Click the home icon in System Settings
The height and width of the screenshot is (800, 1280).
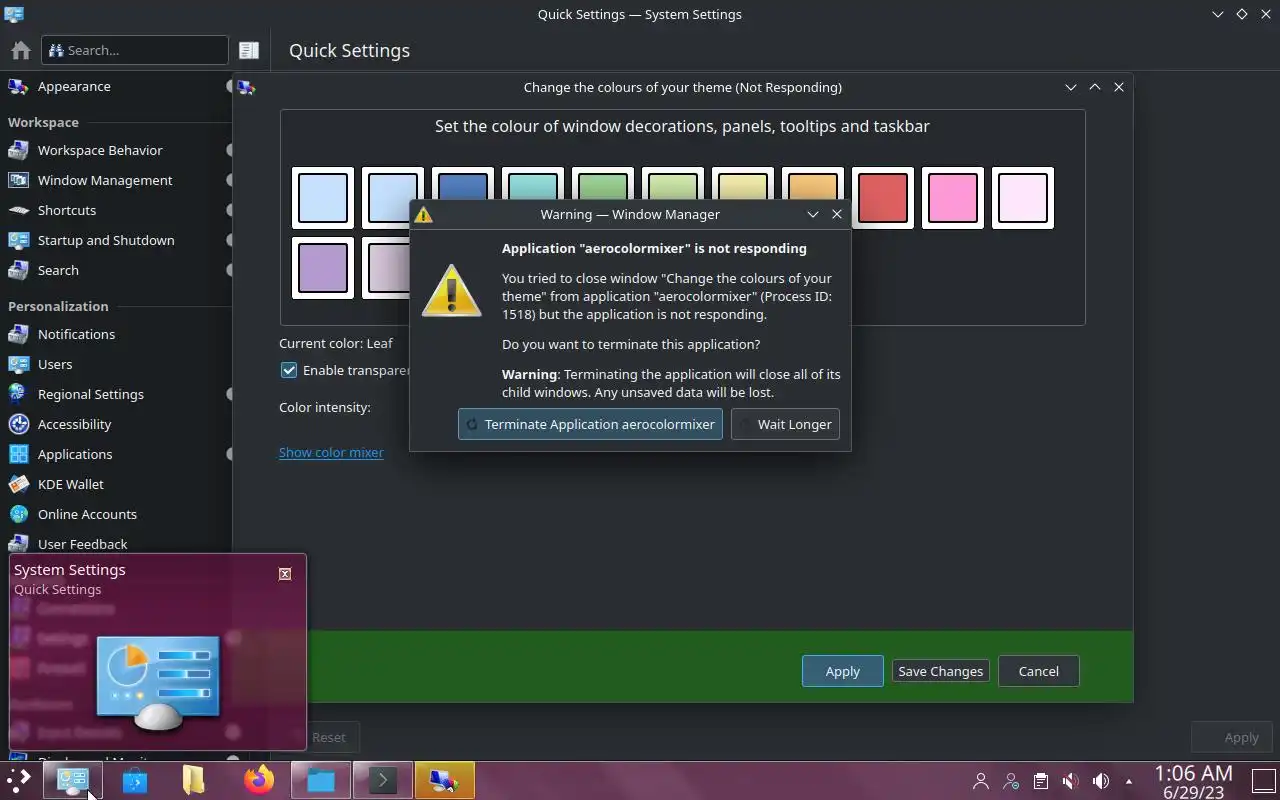coord(20,50)
